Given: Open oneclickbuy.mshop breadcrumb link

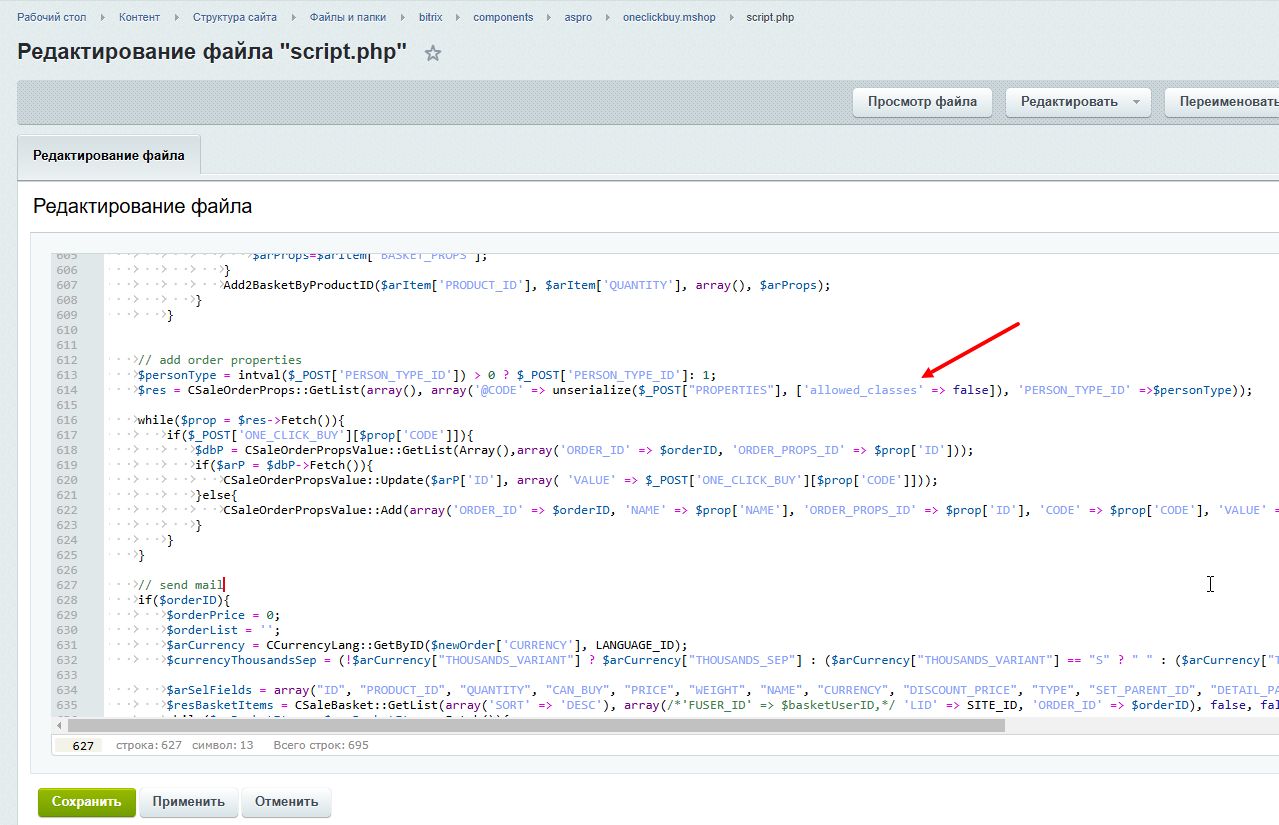Looking at the screenshot, I should tap(669, 18).
